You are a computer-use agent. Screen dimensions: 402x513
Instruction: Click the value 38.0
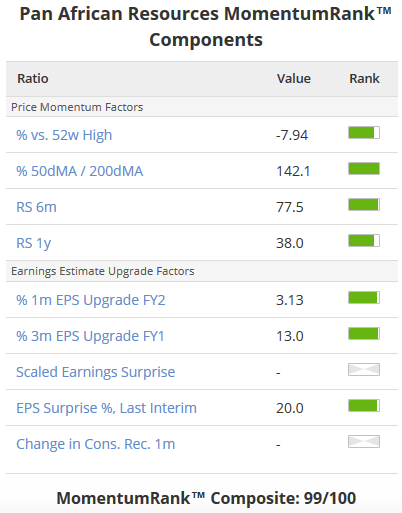[290, 243]
